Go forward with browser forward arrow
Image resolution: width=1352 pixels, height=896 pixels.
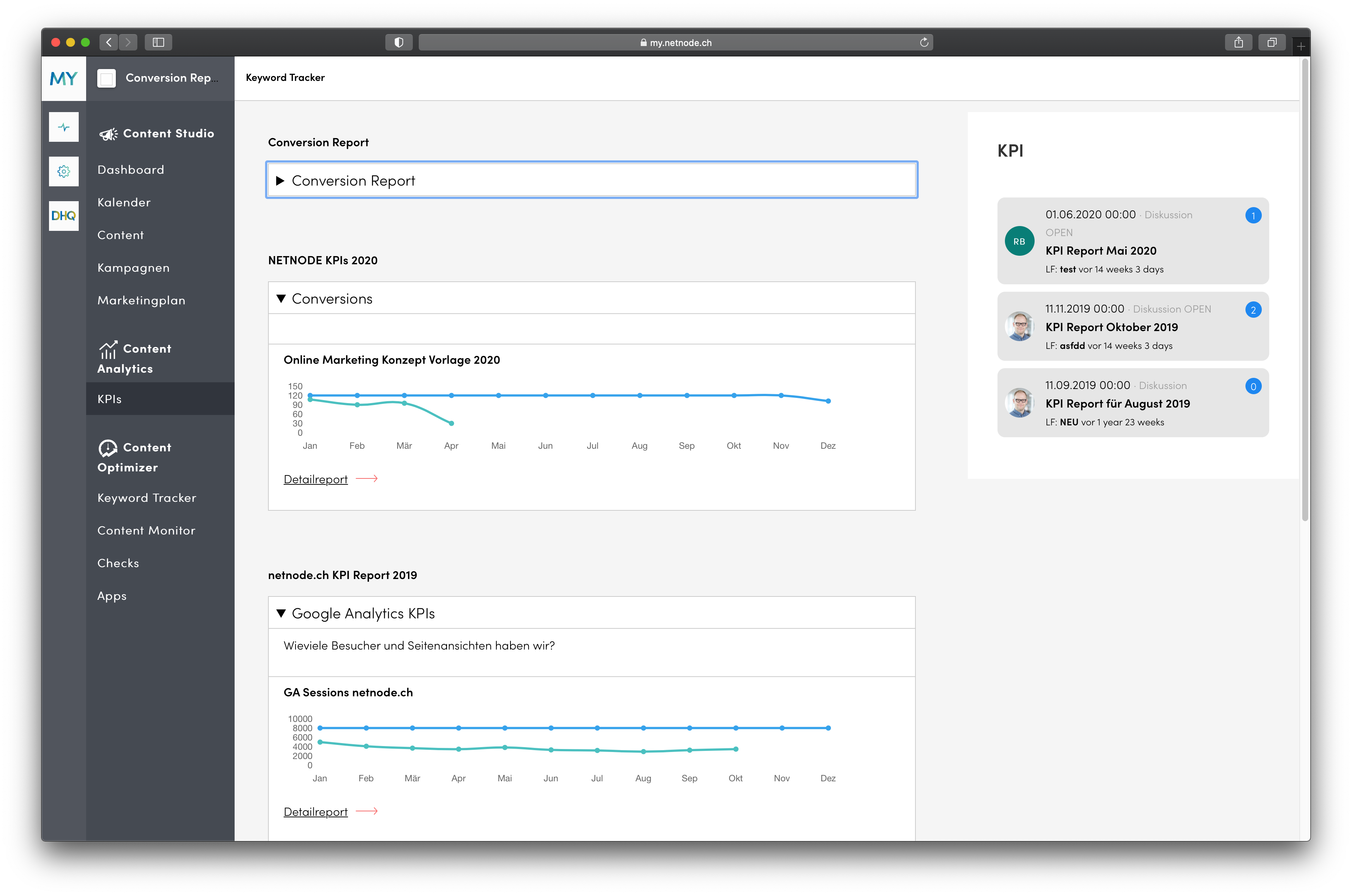coord(128,42)
